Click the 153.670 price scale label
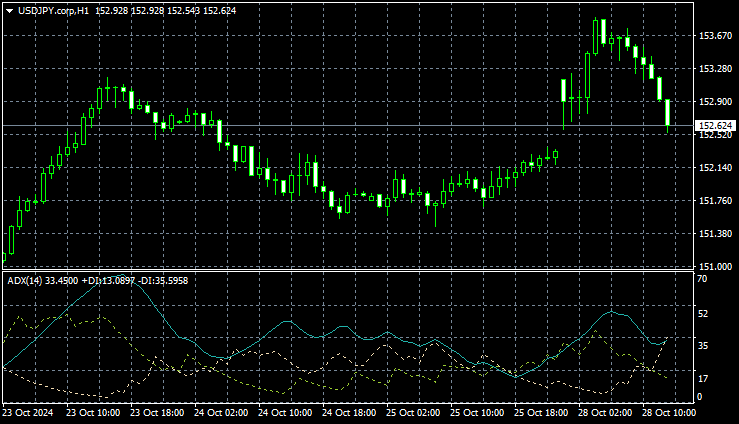Screen dimensions: 739x424 click(x=714, y=36)
